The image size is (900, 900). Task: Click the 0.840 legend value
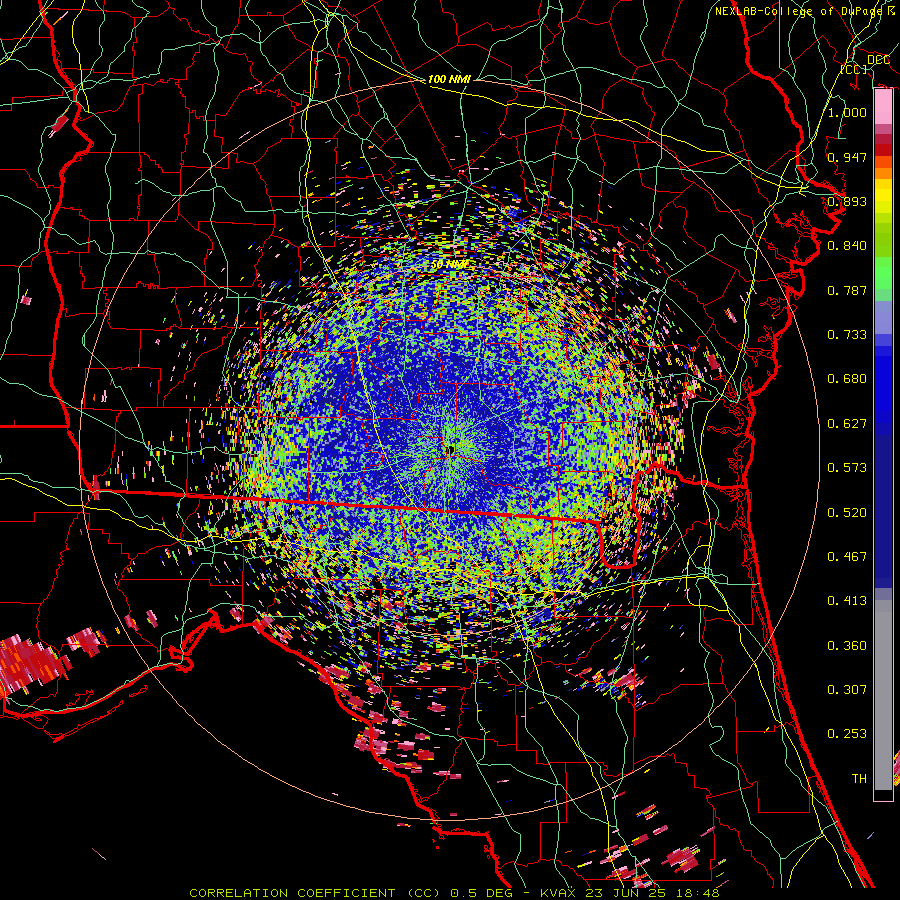[847, 245]
